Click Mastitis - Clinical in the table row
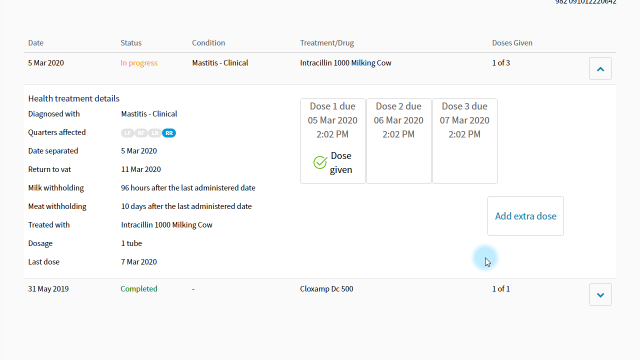The height and width of the screenshot is (360, 640). pyautogui.click(x=220, y=63)
